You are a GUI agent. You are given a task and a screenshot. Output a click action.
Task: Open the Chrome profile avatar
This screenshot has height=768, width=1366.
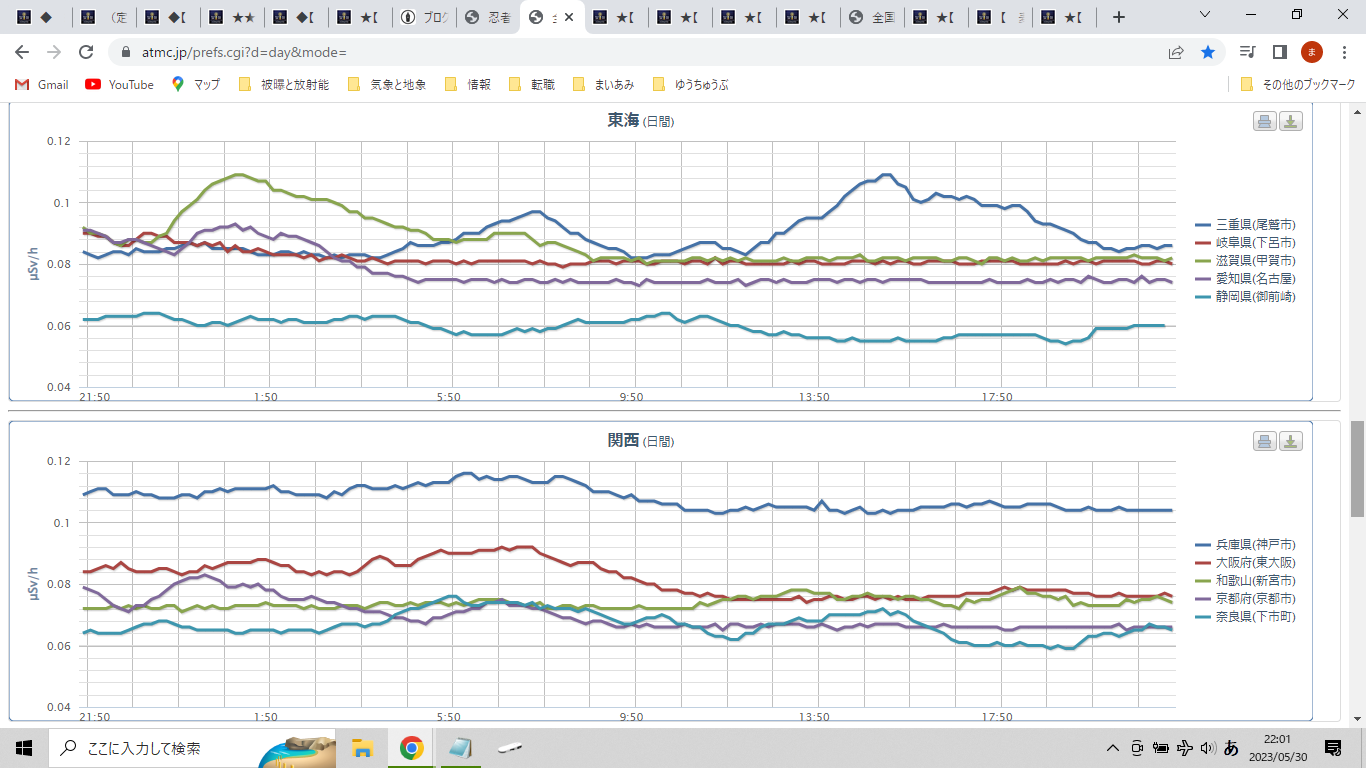pos(1312,52)
